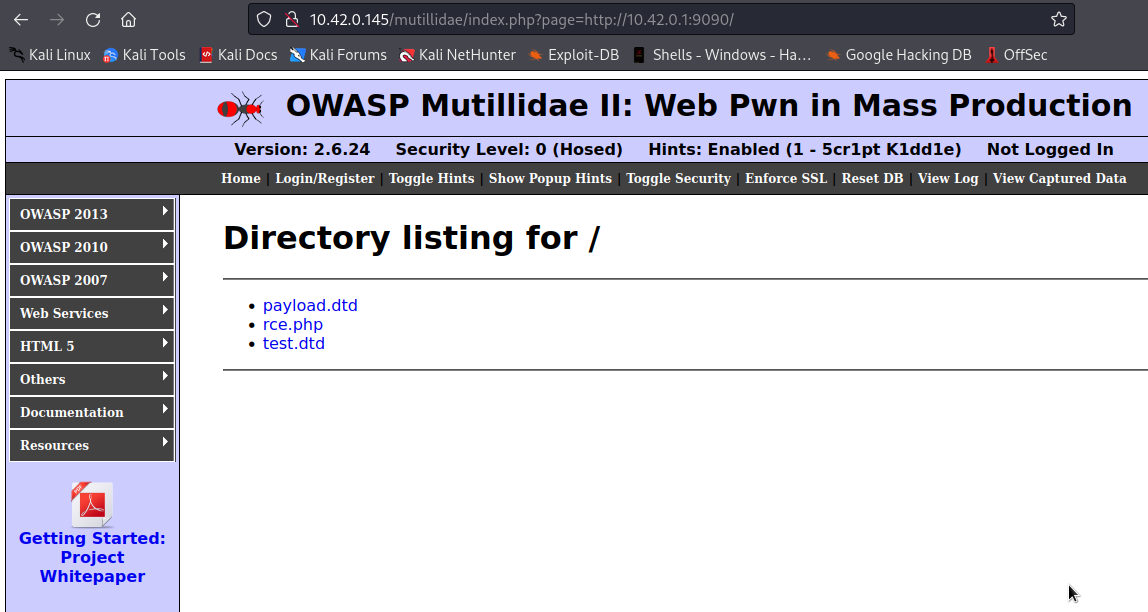Expand Others sidebar menu

pos(92,379)
